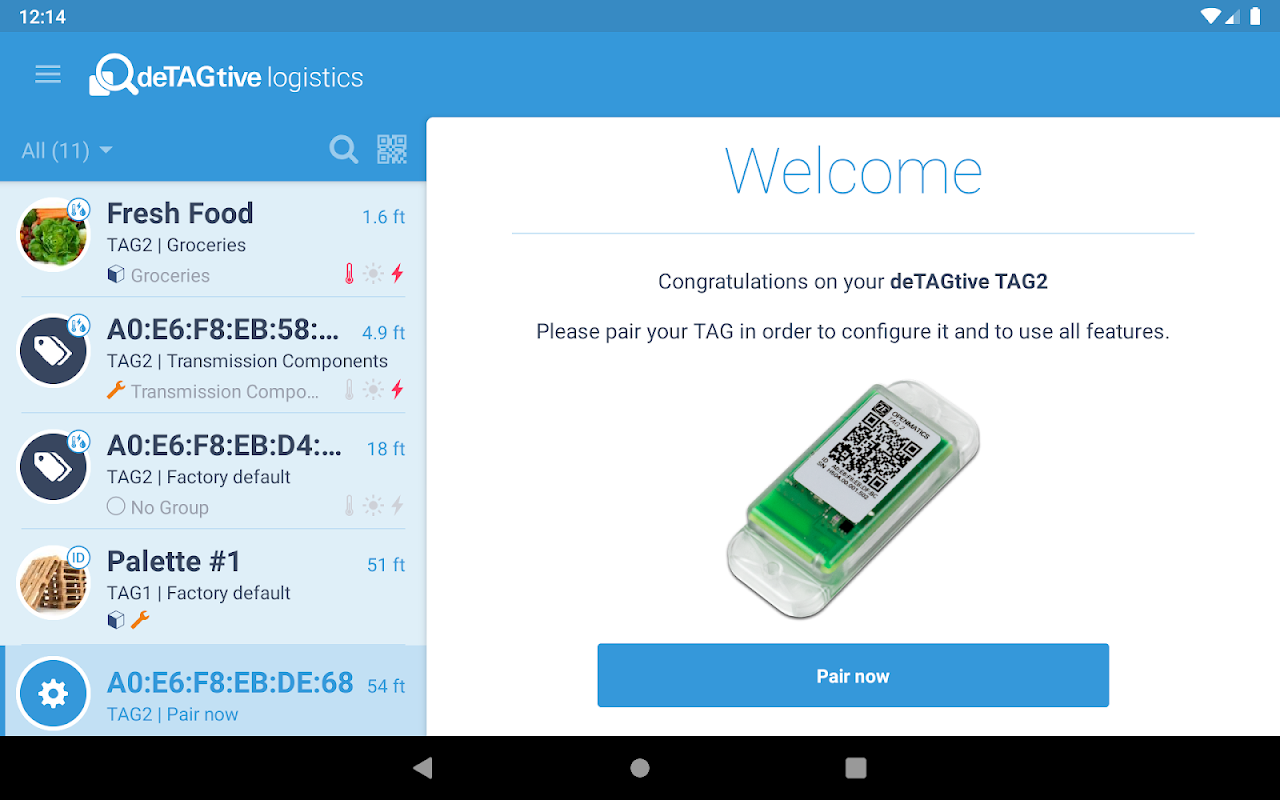Image resolution: width=1280 pixels, height=800 pixels.
Task: Tap the orange wrench icon under Palette #1
Action: 141,621
